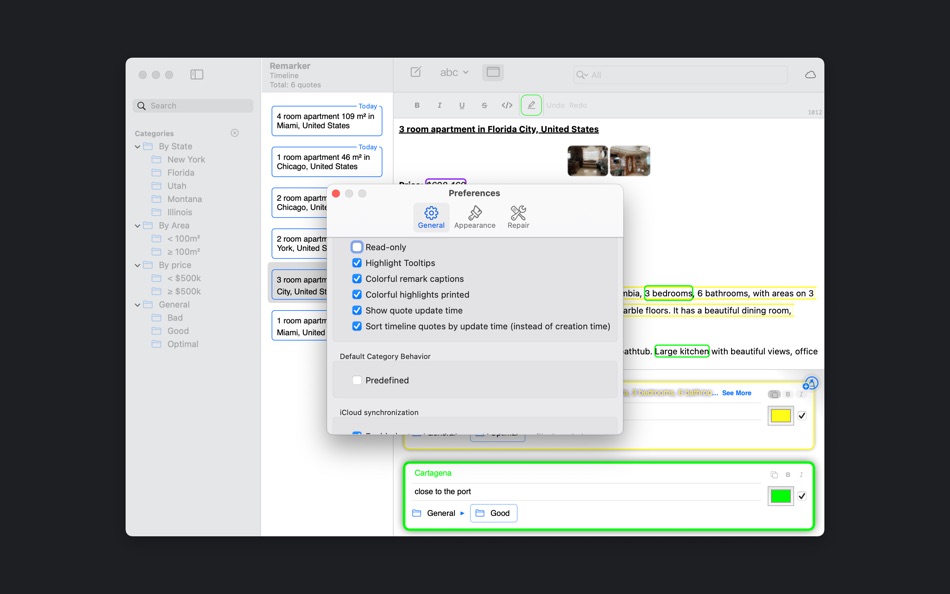This screenshot has height=594, width=950.
Task: Click the code formatting icon
Action: click(507, 105)
